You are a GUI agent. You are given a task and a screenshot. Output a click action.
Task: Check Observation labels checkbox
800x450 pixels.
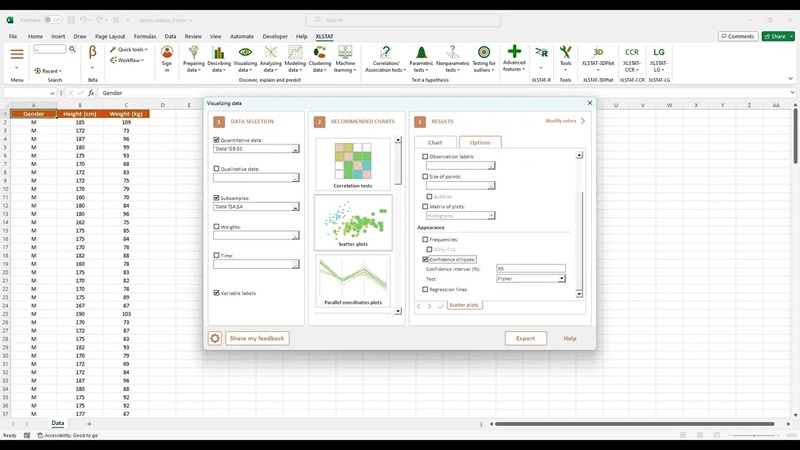pyautogui.click(x=425, y=157)
